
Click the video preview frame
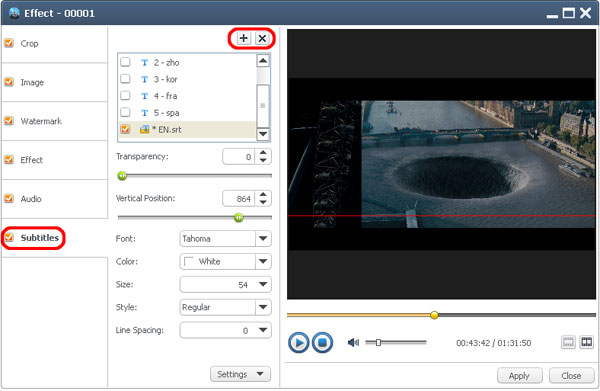pos(442,164)
